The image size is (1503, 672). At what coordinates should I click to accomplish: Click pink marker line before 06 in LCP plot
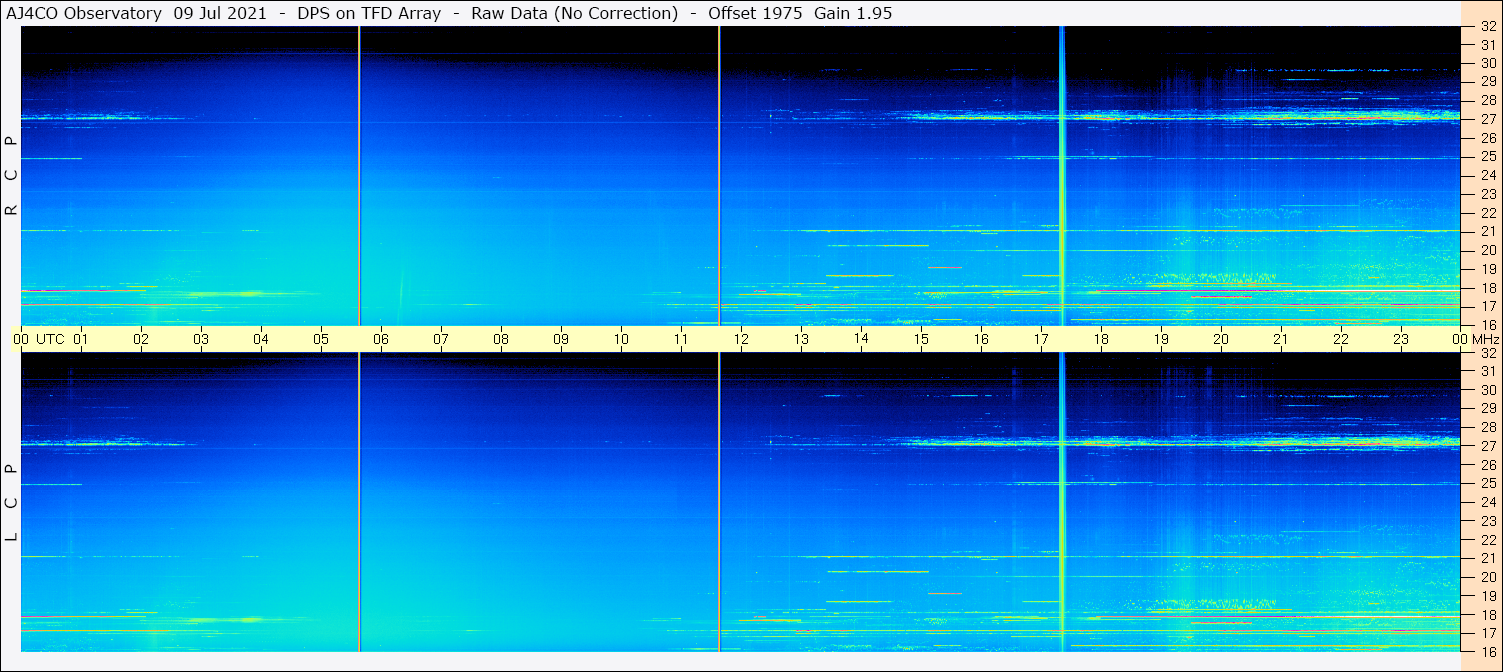click(x=359, y=502)
